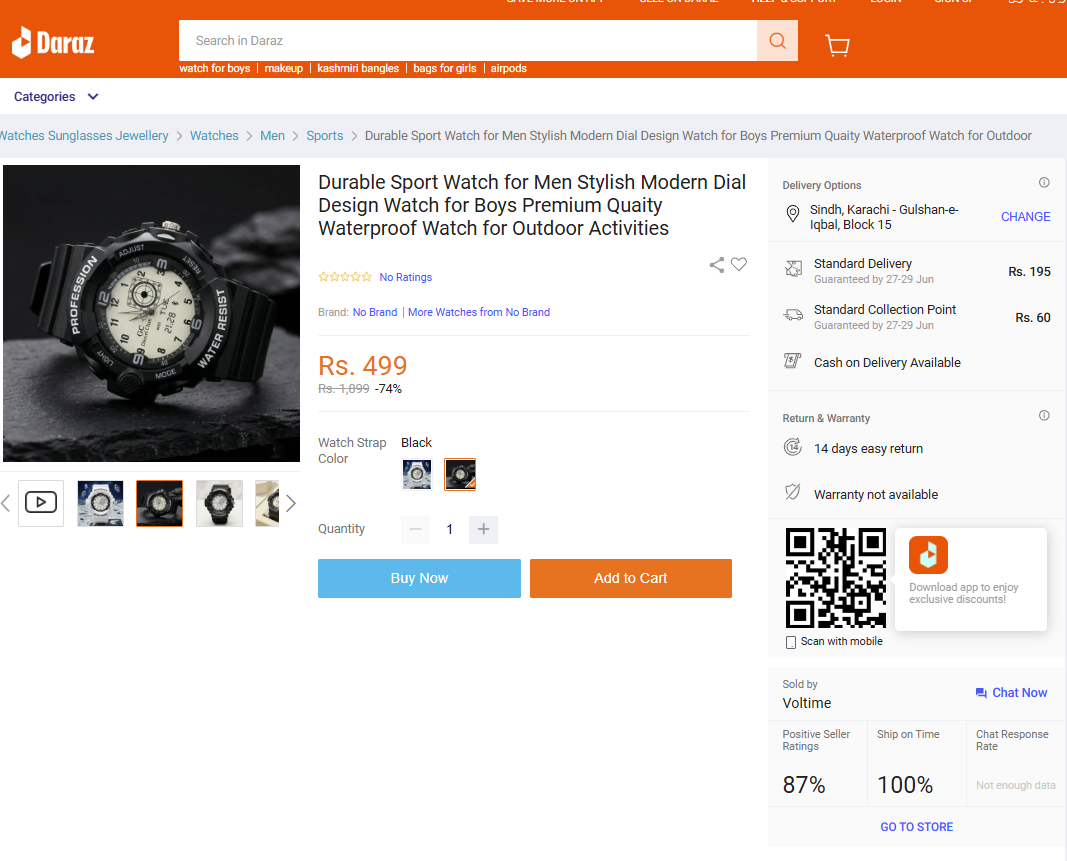
Task: Click the 100% Ship on Time value
Action: coord(905,785)
